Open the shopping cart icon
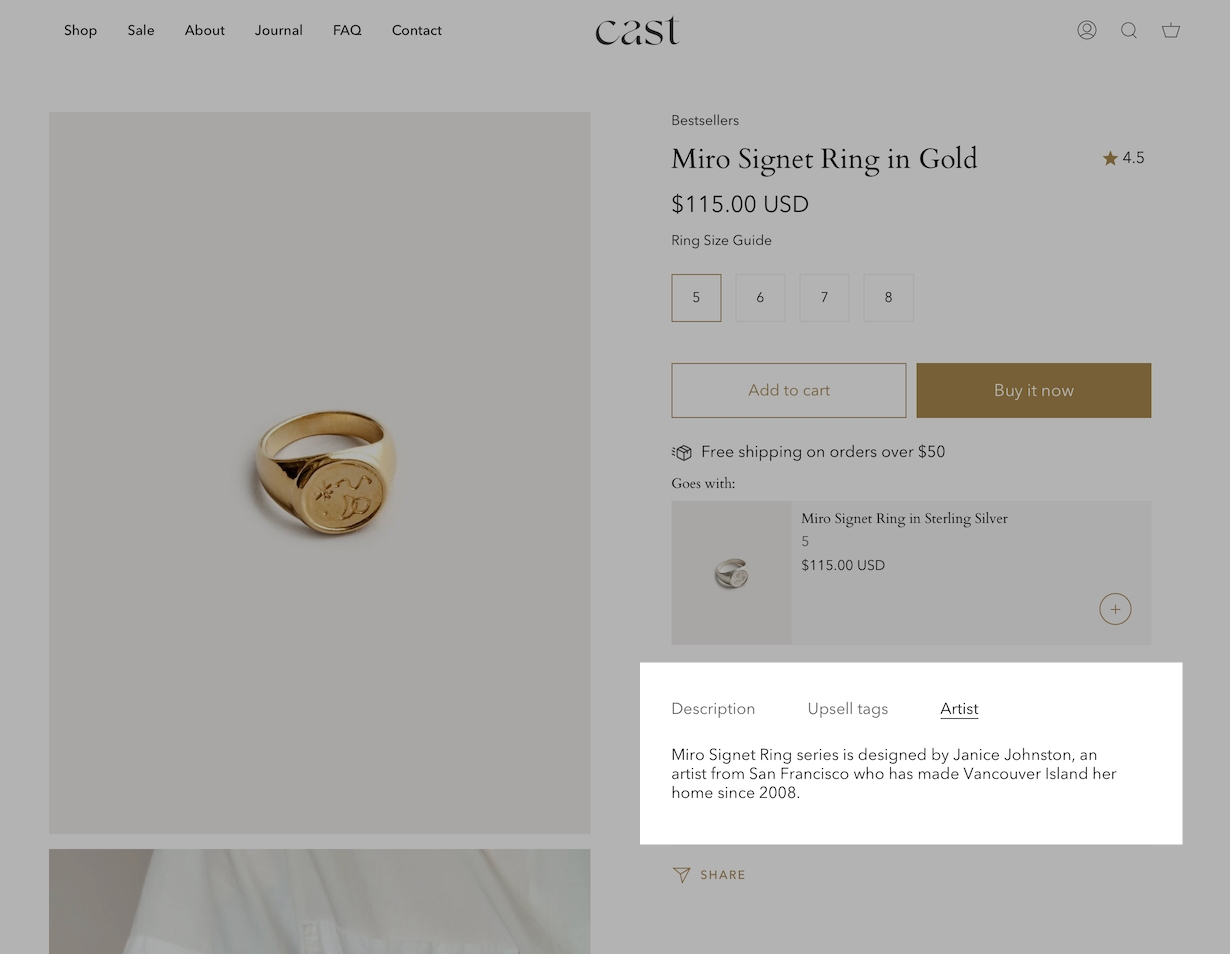Image resolution: width=1230 pixels, height=954 pixels. point(1171,30)
